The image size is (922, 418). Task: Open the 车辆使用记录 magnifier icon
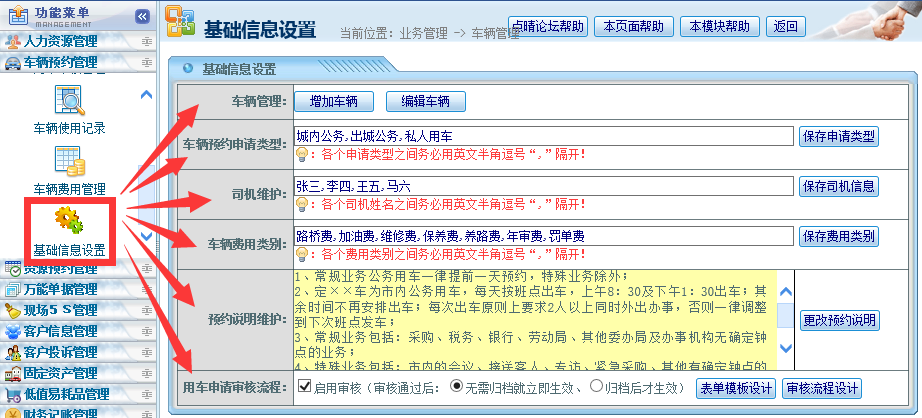pyautogui.click(x=69, y=100)
